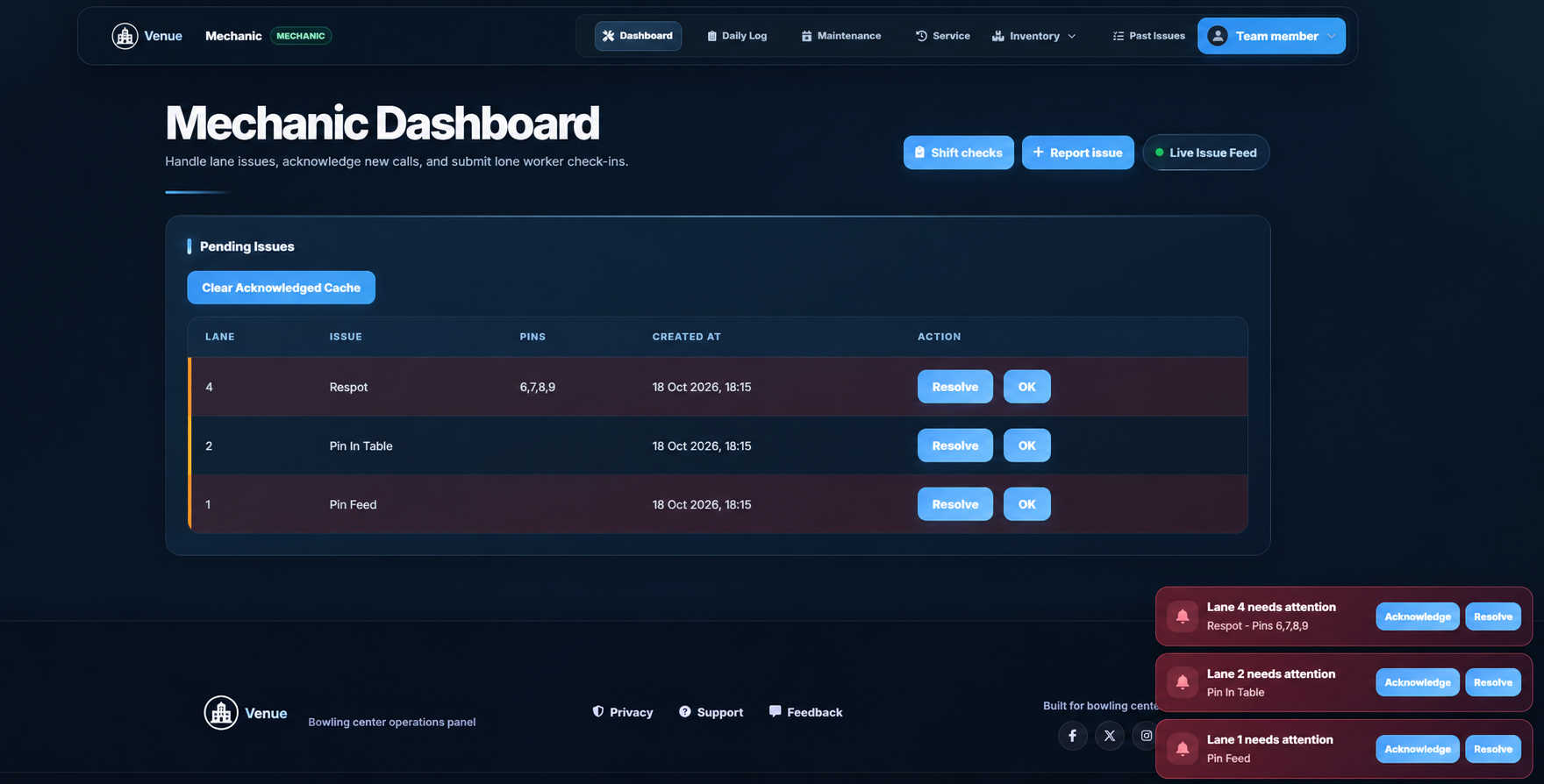Viewport: 1544px width, 784px height.
Task: Open the Shift checks button
Action: [959, 153]
